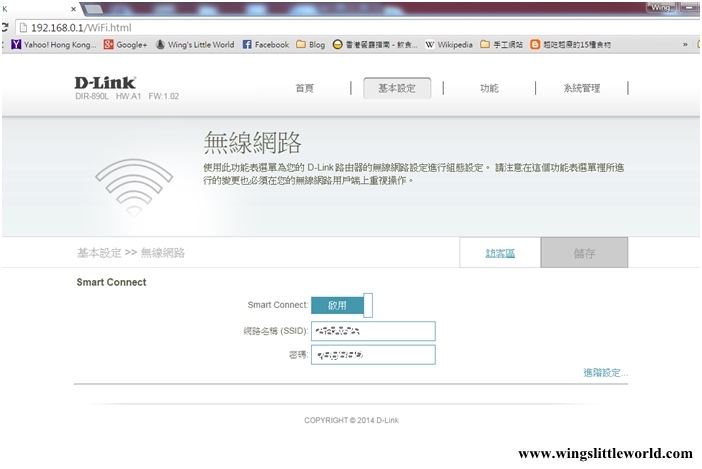Expand the 進階設定 advanced settings
This screenshot has width=702, height=469.
605,373
